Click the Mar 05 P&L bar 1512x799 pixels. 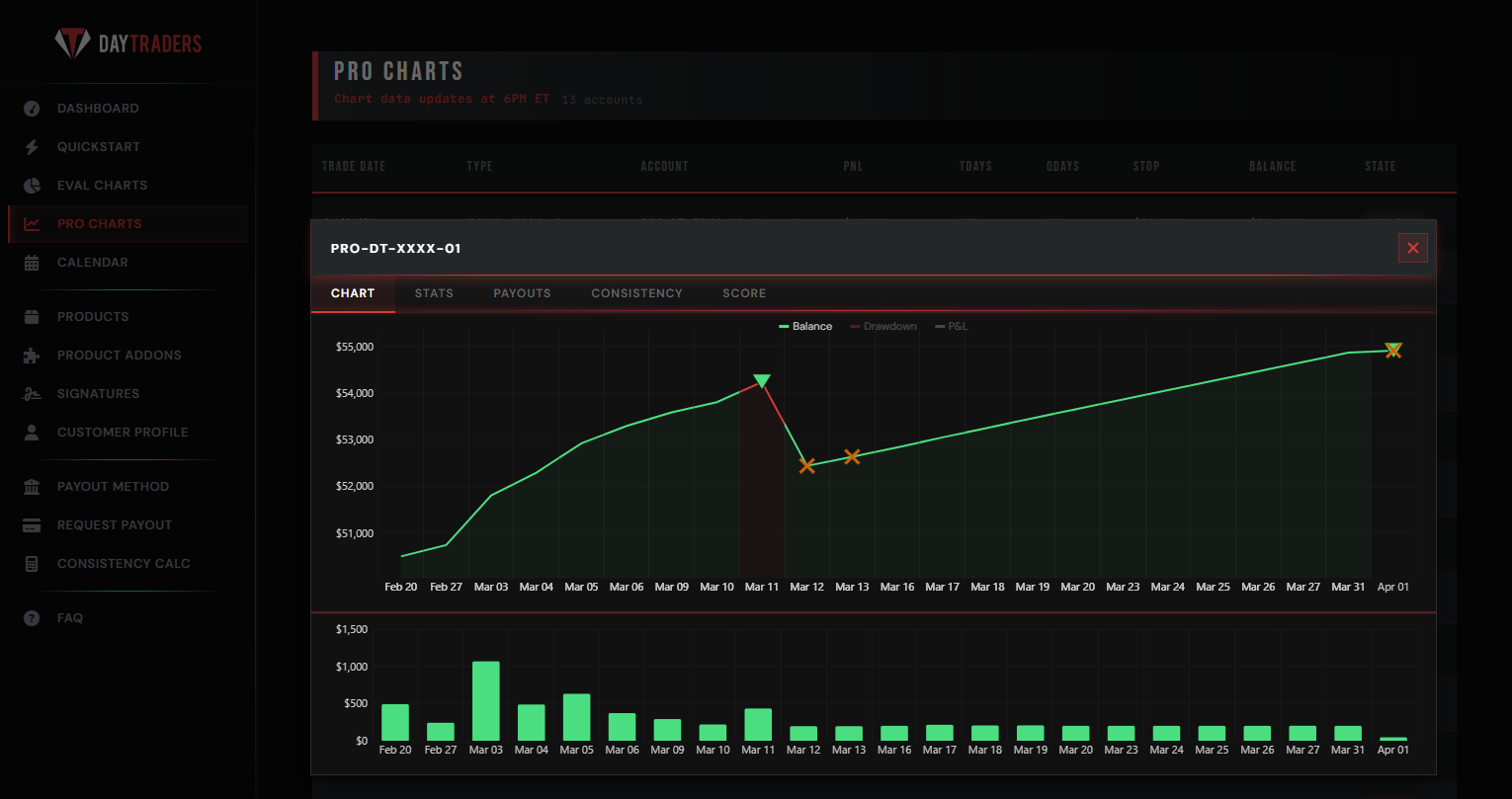point(577,717)
